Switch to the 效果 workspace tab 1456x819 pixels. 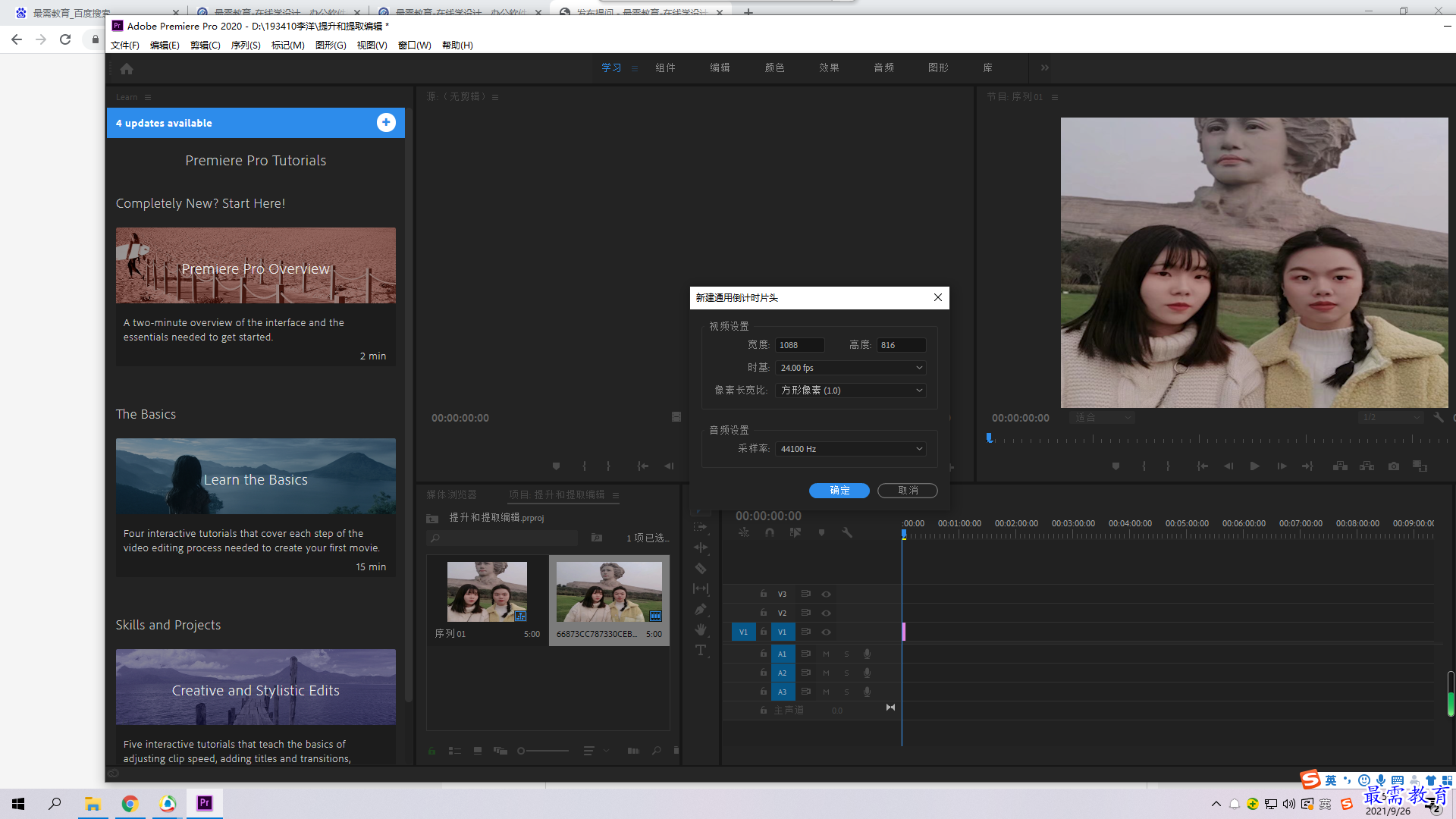(x=829, y=67)
